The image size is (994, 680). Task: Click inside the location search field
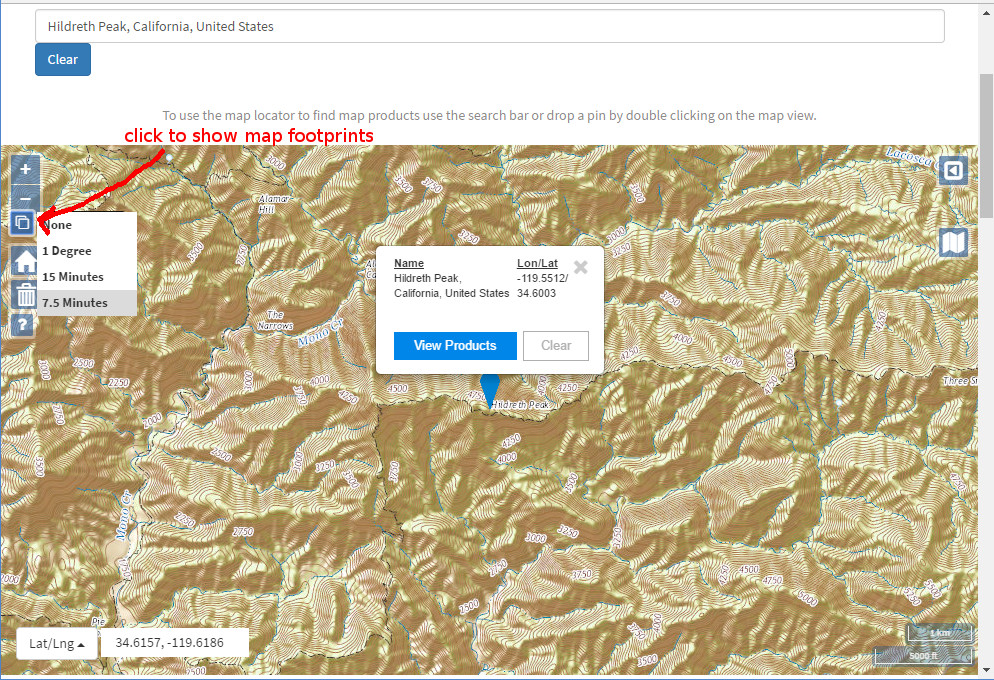490,26
